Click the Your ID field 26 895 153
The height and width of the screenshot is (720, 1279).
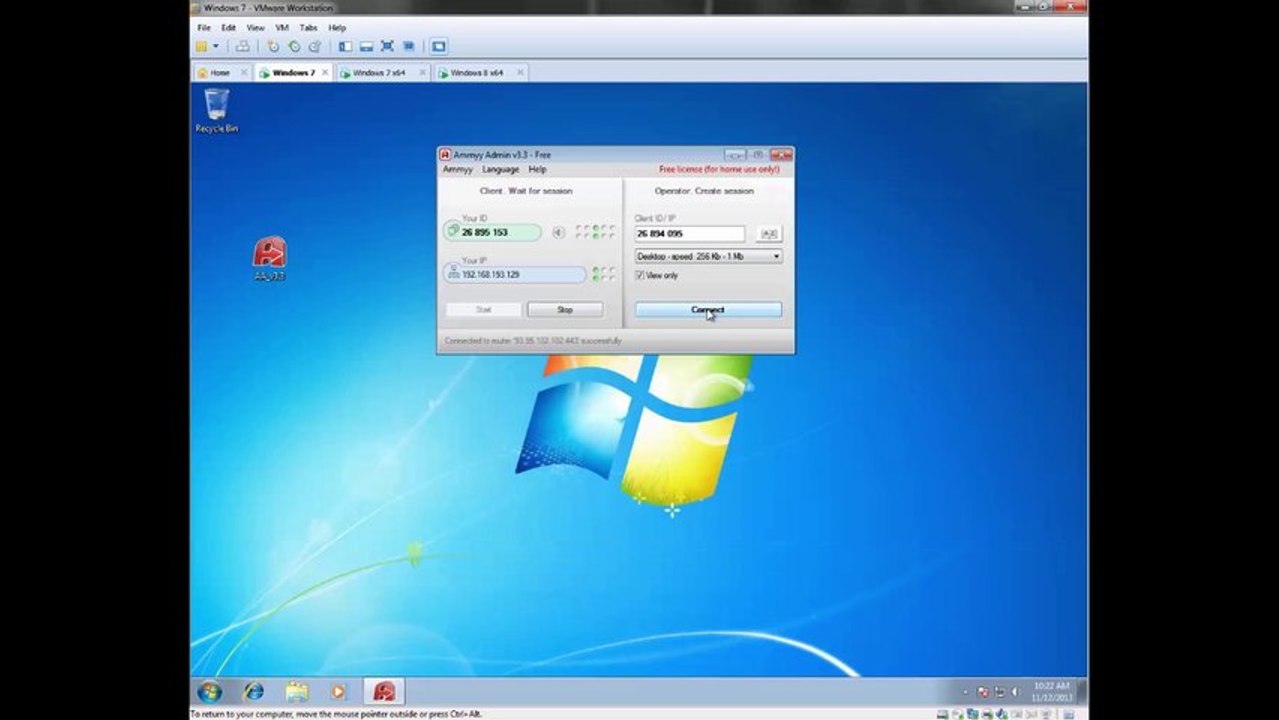pyautogui.click(x=492, y=232)
